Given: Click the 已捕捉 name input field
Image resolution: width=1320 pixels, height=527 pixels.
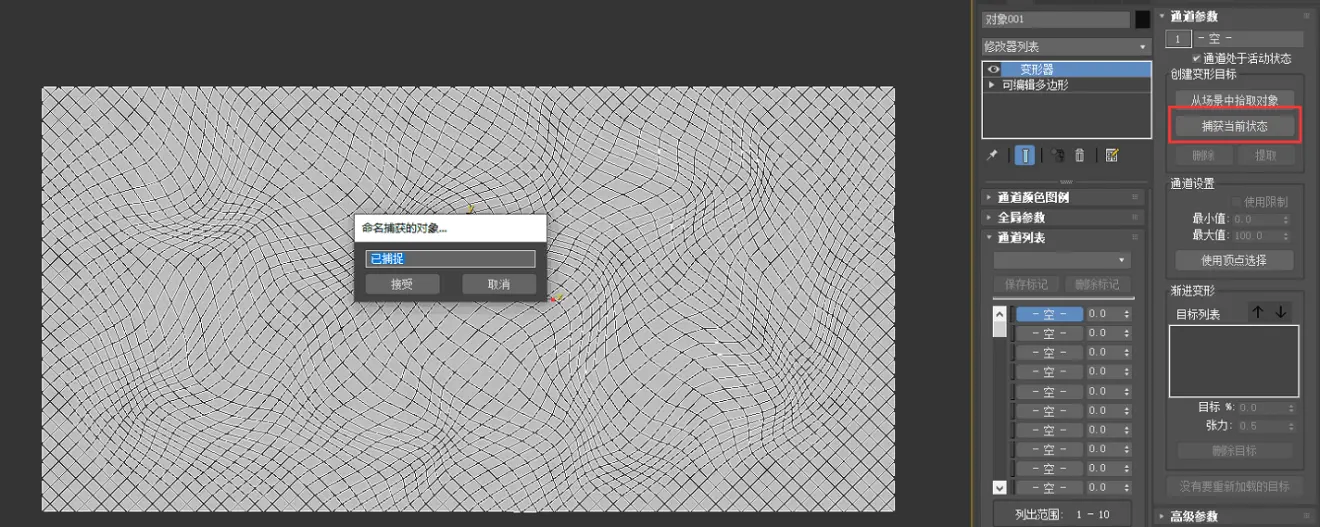Looking at the screenshot, I should click(x=450, y=259).
